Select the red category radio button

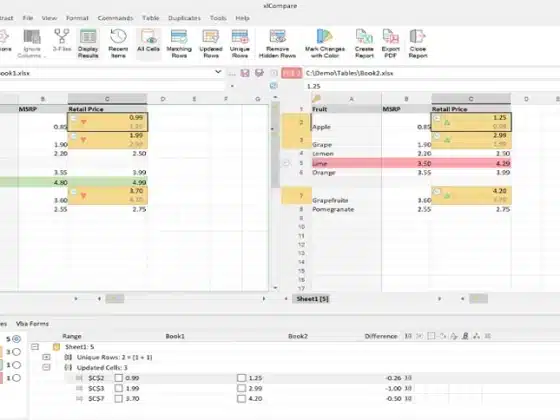point(16,378)
